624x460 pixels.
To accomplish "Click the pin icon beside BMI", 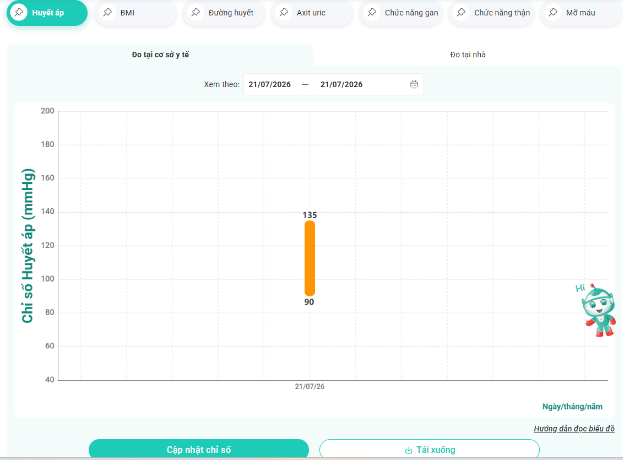I will click(x=107, y=13).
